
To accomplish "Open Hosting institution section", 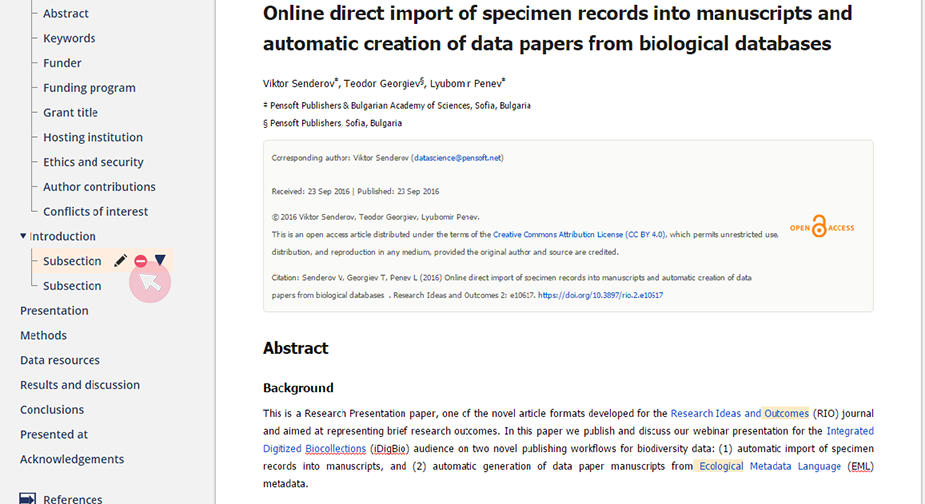I will (93, 137).
